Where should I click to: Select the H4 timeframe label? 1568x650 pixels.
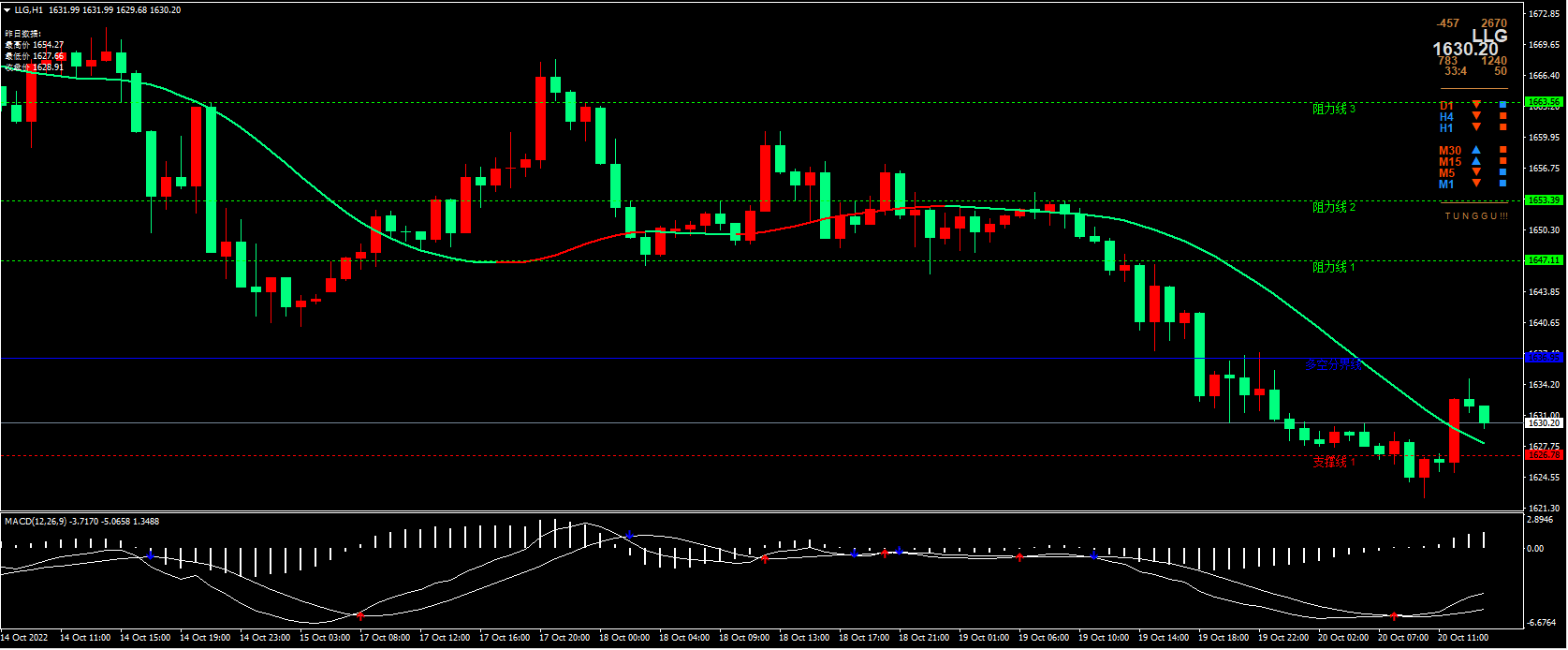point(1446,117)
